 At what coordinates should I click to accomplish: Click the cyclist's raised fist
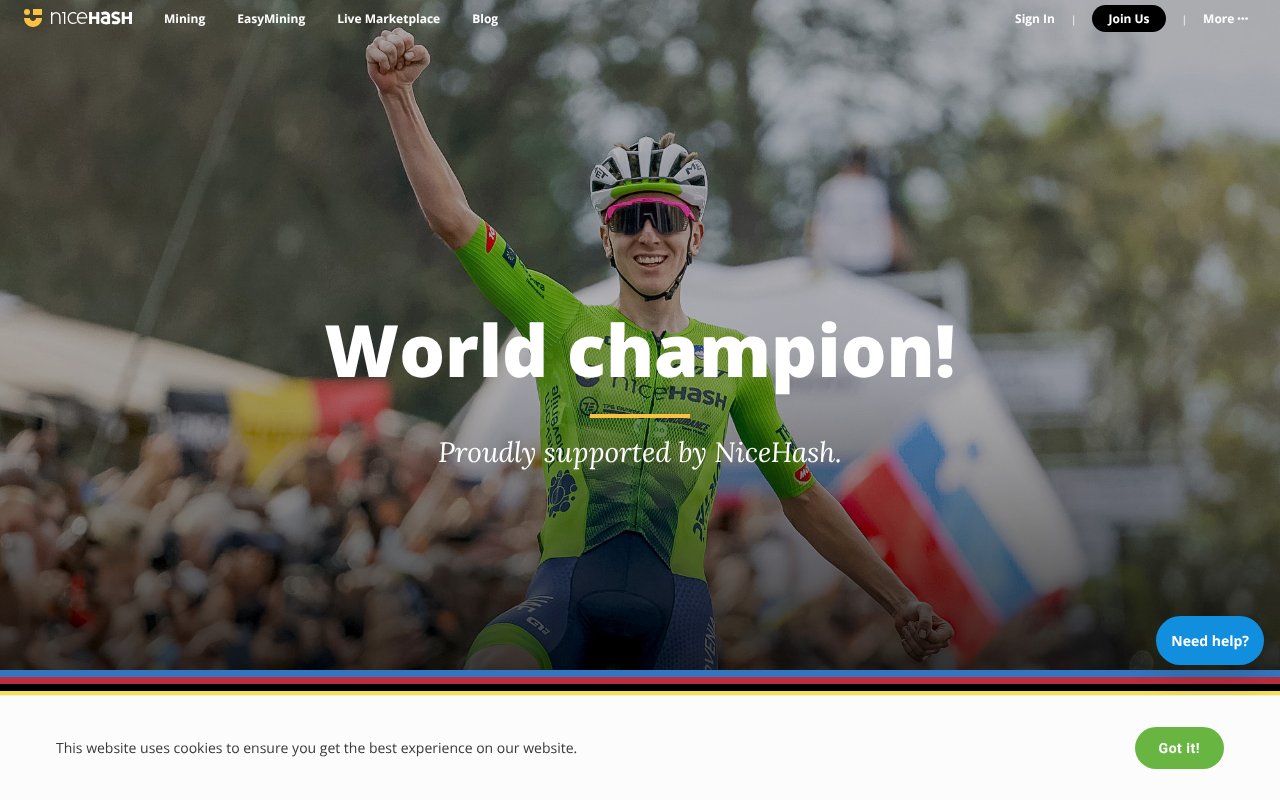396,58
